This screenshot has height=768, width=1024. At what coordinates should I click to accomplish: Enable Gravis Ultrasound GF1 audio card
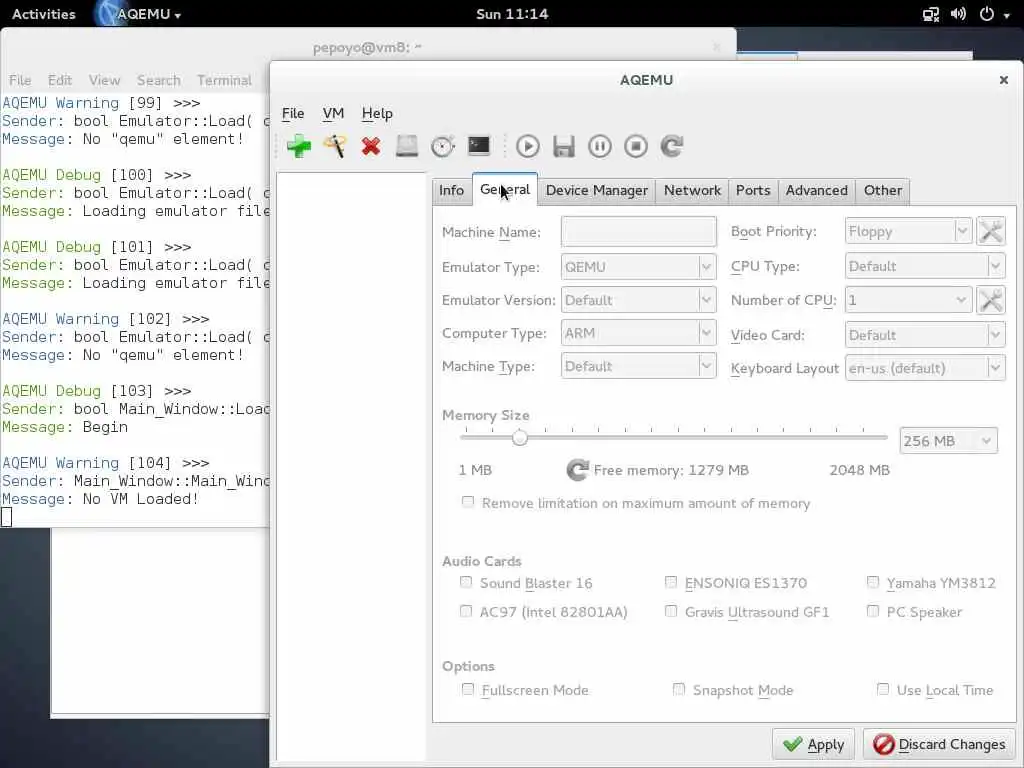[671, 611]
